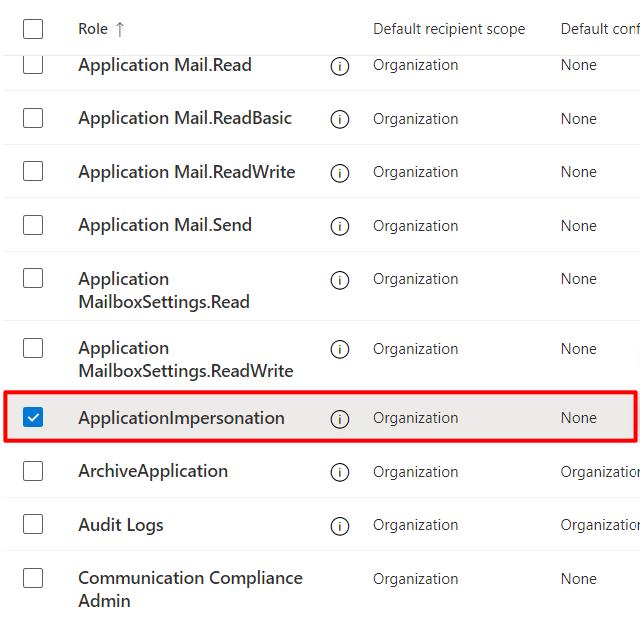
Task: Enable the Application Mail.Send checkbox
Action: [33, 224]
